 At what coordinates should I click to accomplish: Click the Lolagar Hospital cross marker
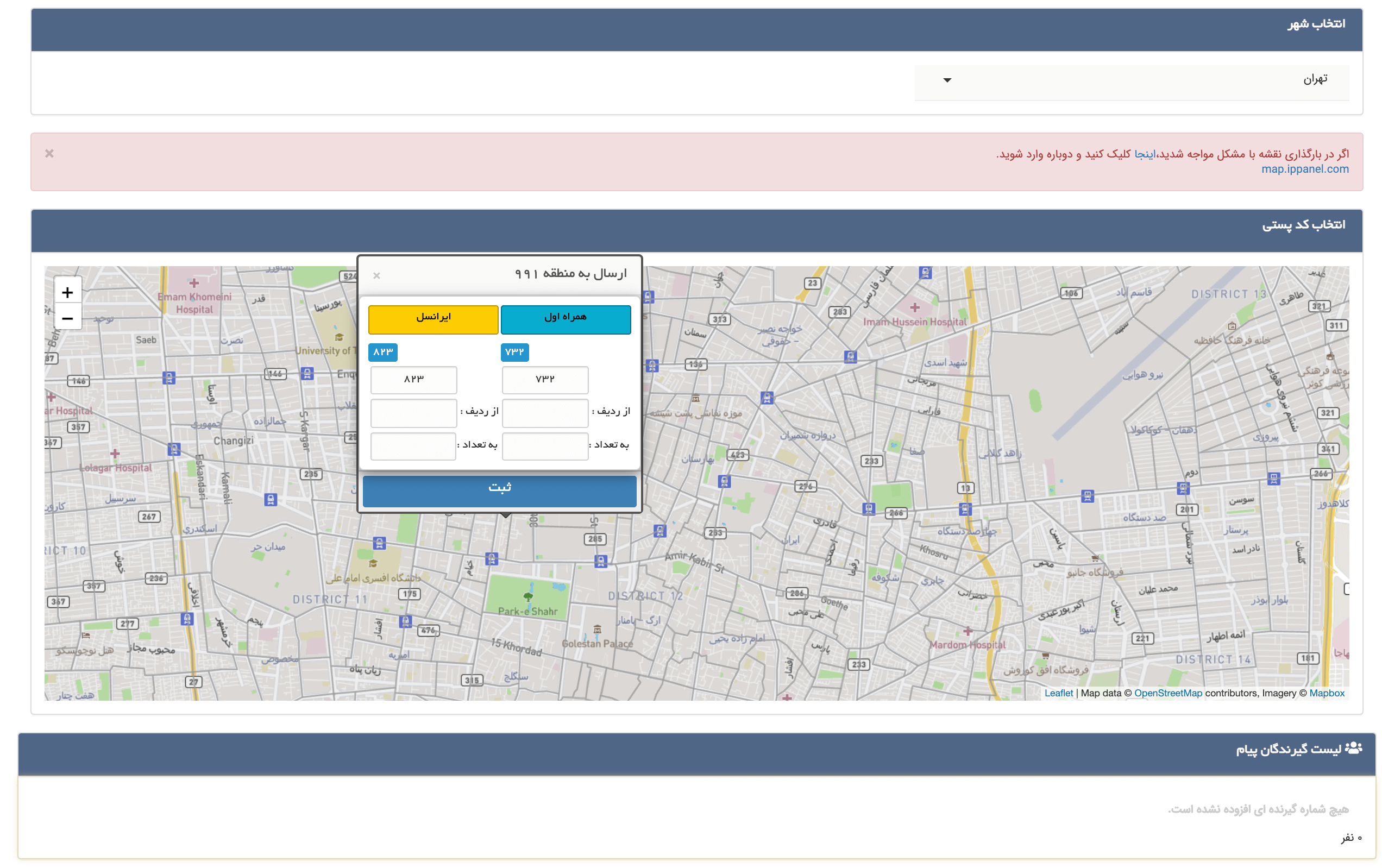[x=115, y=454]
